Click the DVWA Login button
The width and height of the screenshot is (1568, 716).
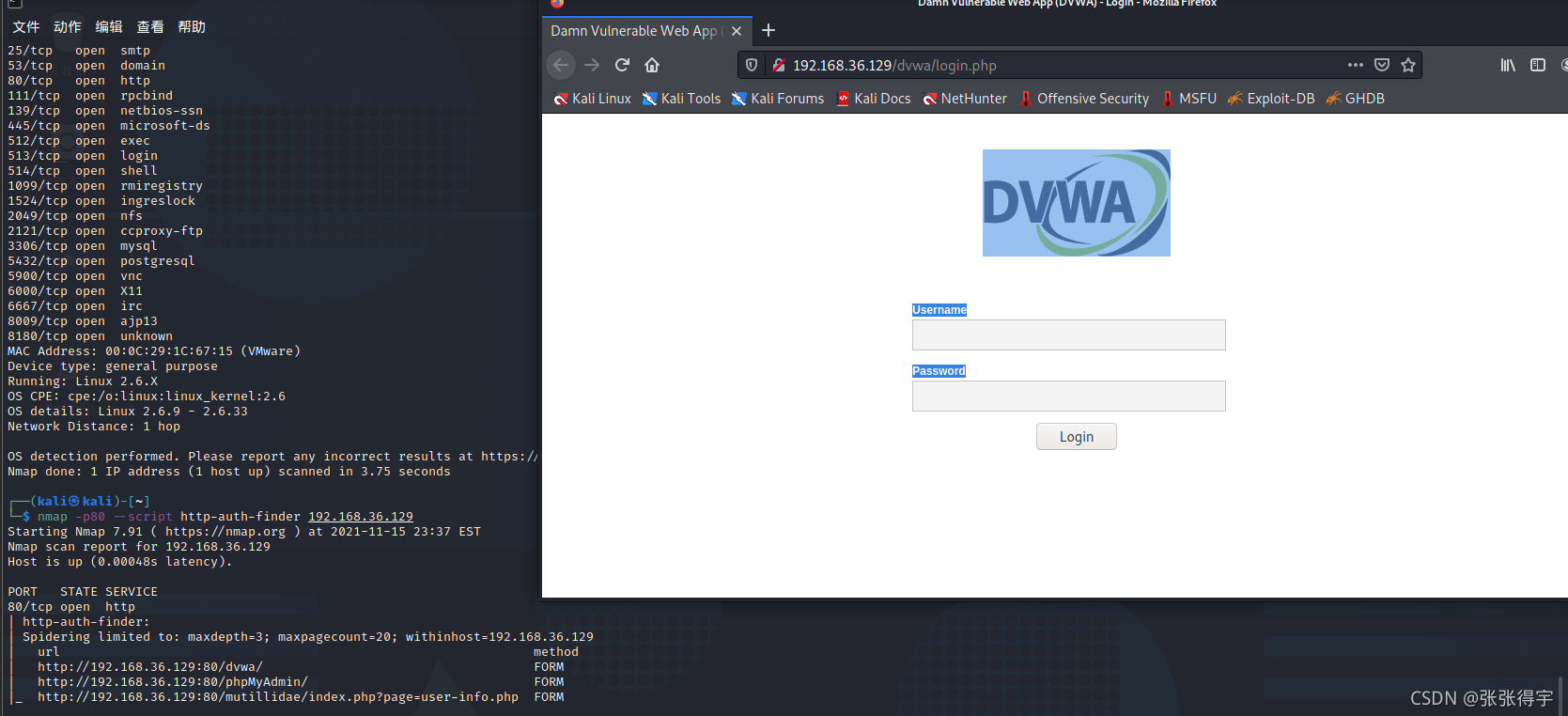click(1076, 437)
